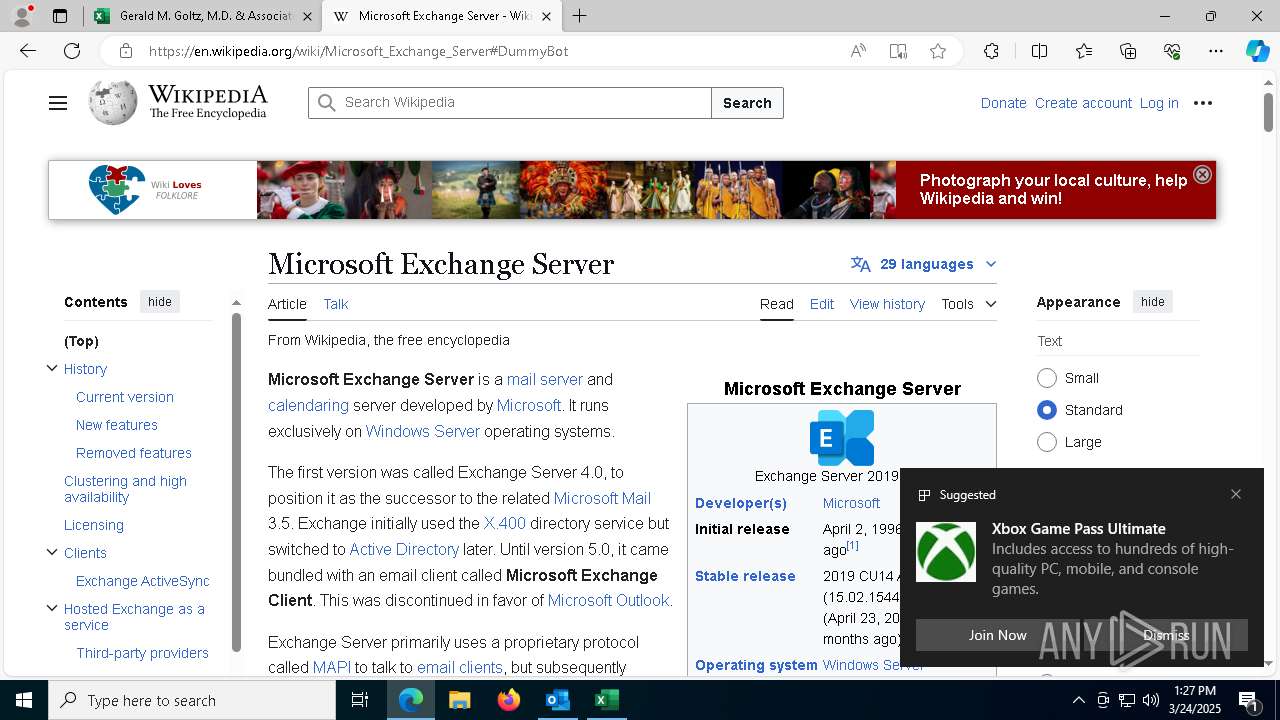This screenshot has width=1280, height=720.
Task: Click the Search button on Wikipedia
Action: click(747, 103)
